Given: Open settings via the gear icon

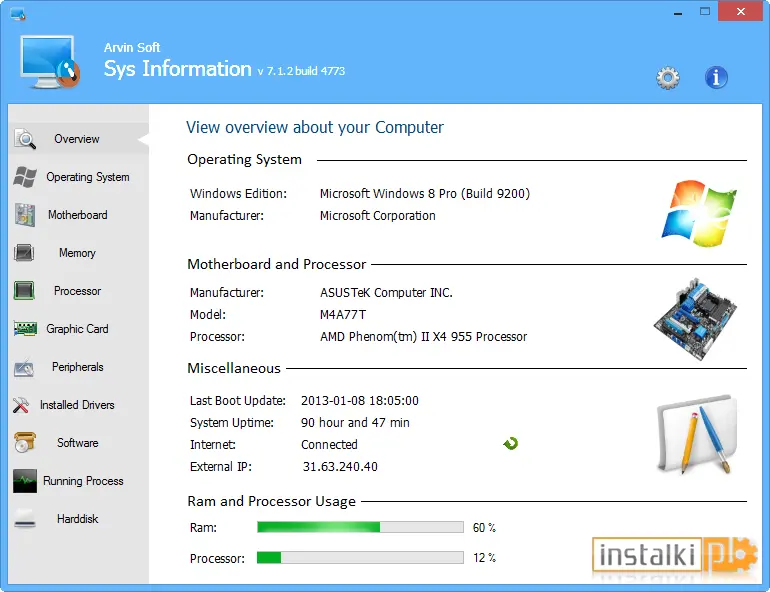Looking at the screenshot, I should (x=668, y=78).
